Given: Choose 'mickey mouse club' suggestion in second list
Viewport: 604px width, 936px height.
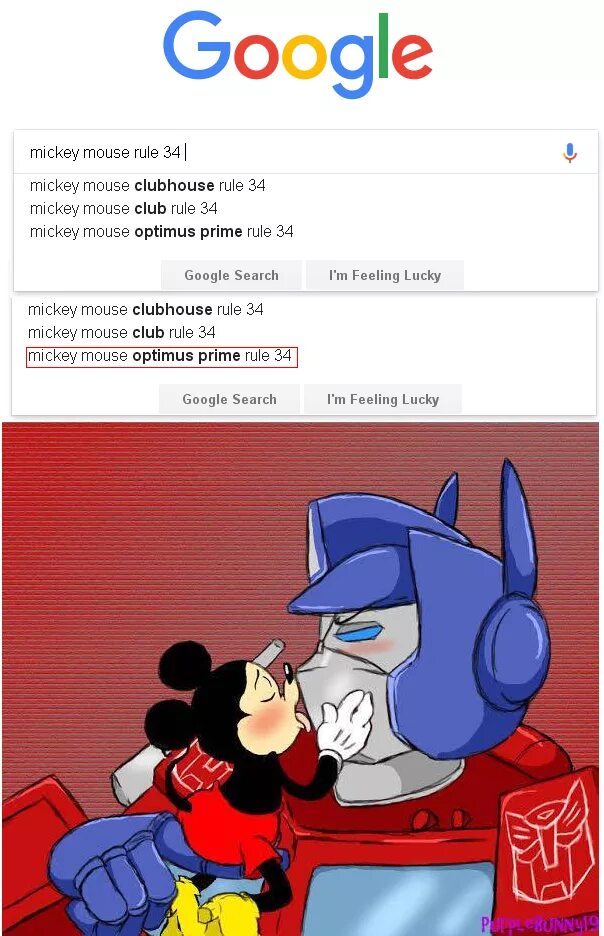Looking at the screenshot, I should tap(122, 332).
